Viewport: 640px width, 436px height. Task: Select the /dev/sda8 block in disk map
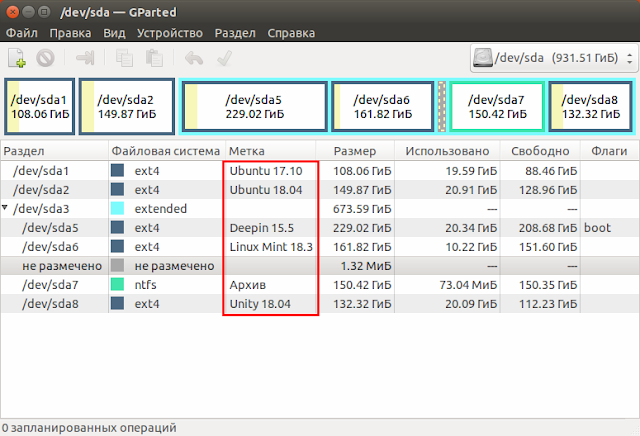pos(590,107)
